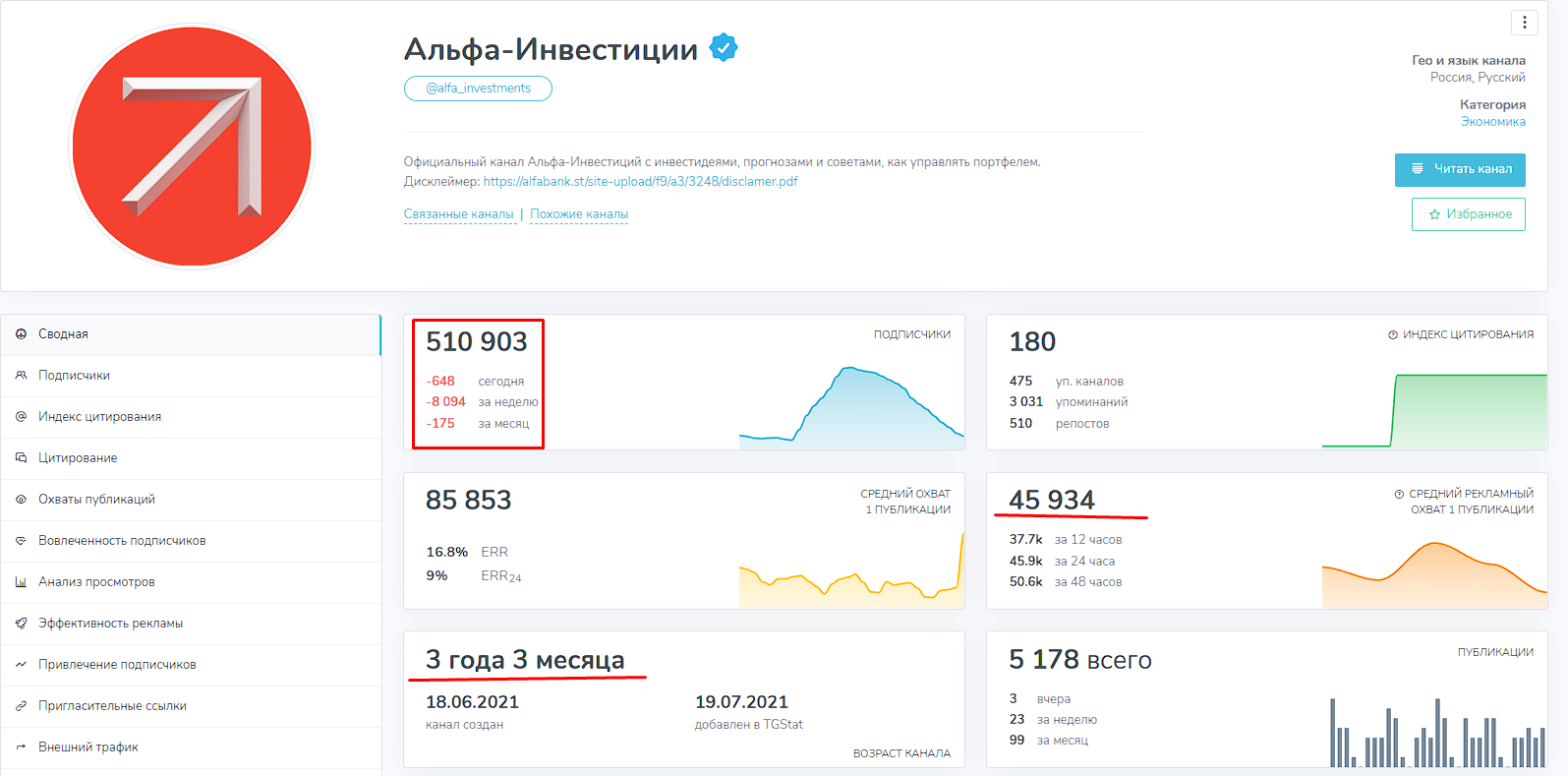Click the publications bar chart
1568x776 pixels.
point(1437,733)
